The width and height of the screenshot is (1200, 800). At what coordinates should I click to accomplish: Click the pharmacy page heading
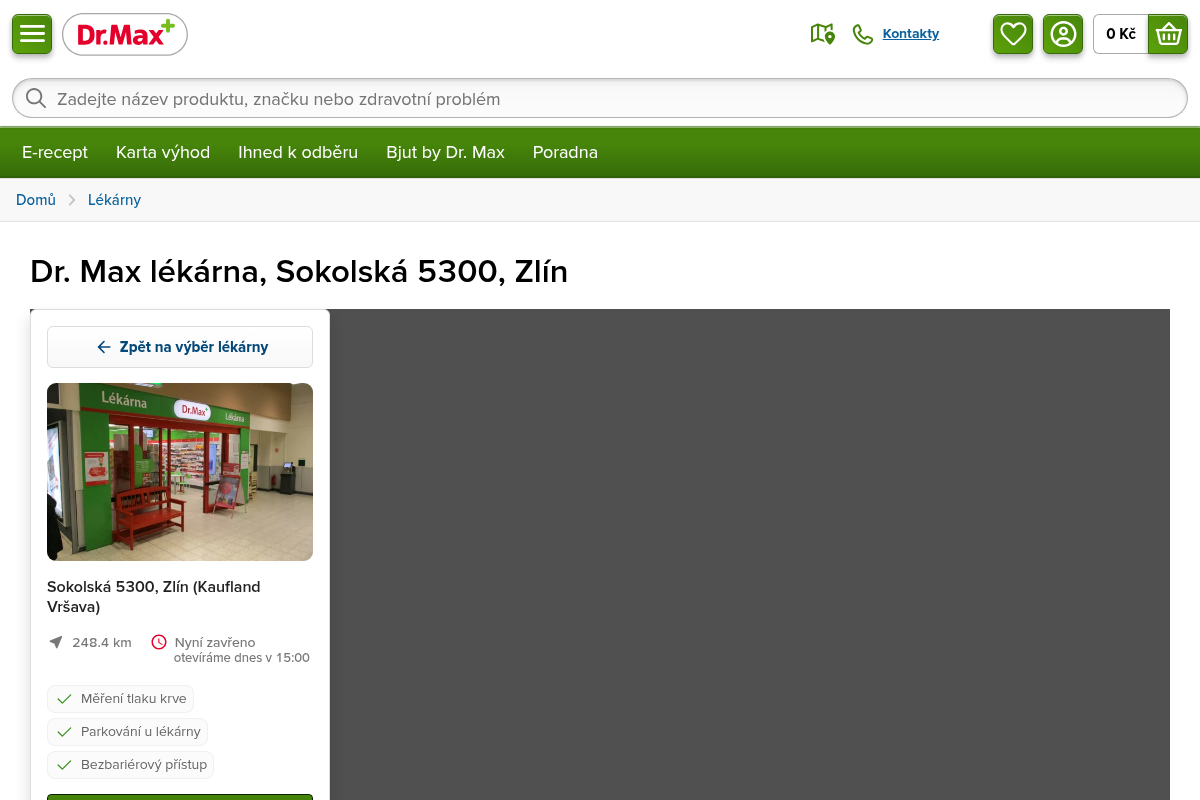tap(299, 272)
